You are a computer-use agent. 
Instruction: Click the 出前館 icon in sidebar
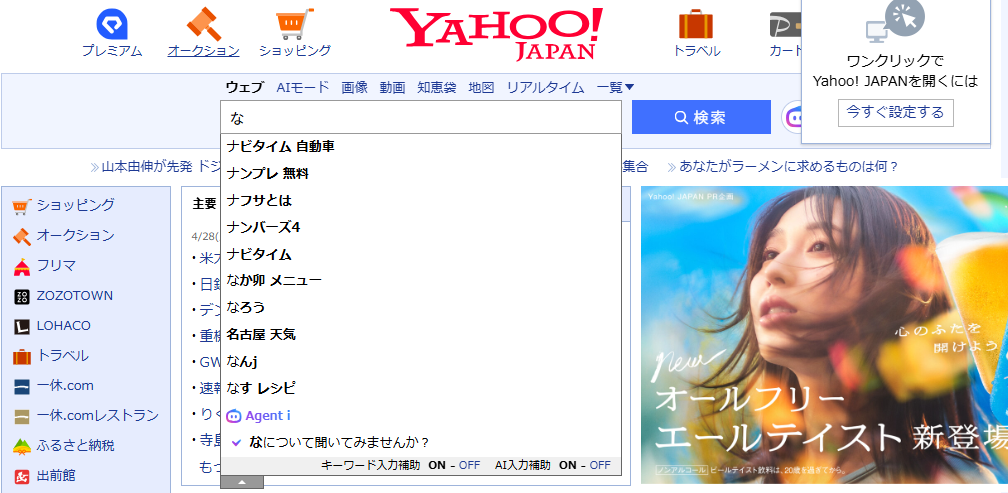coord(22,476)
